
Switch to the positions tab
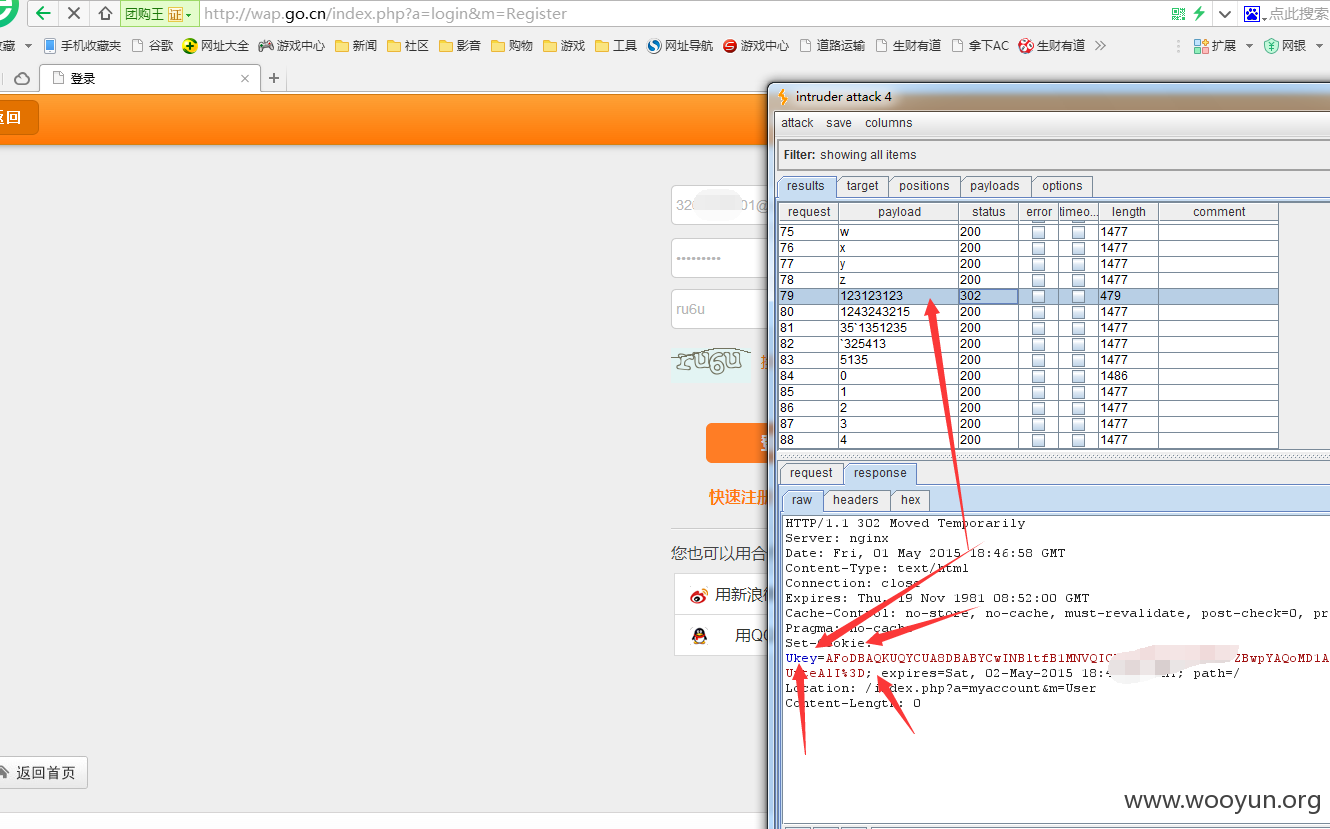pos(924,186)
